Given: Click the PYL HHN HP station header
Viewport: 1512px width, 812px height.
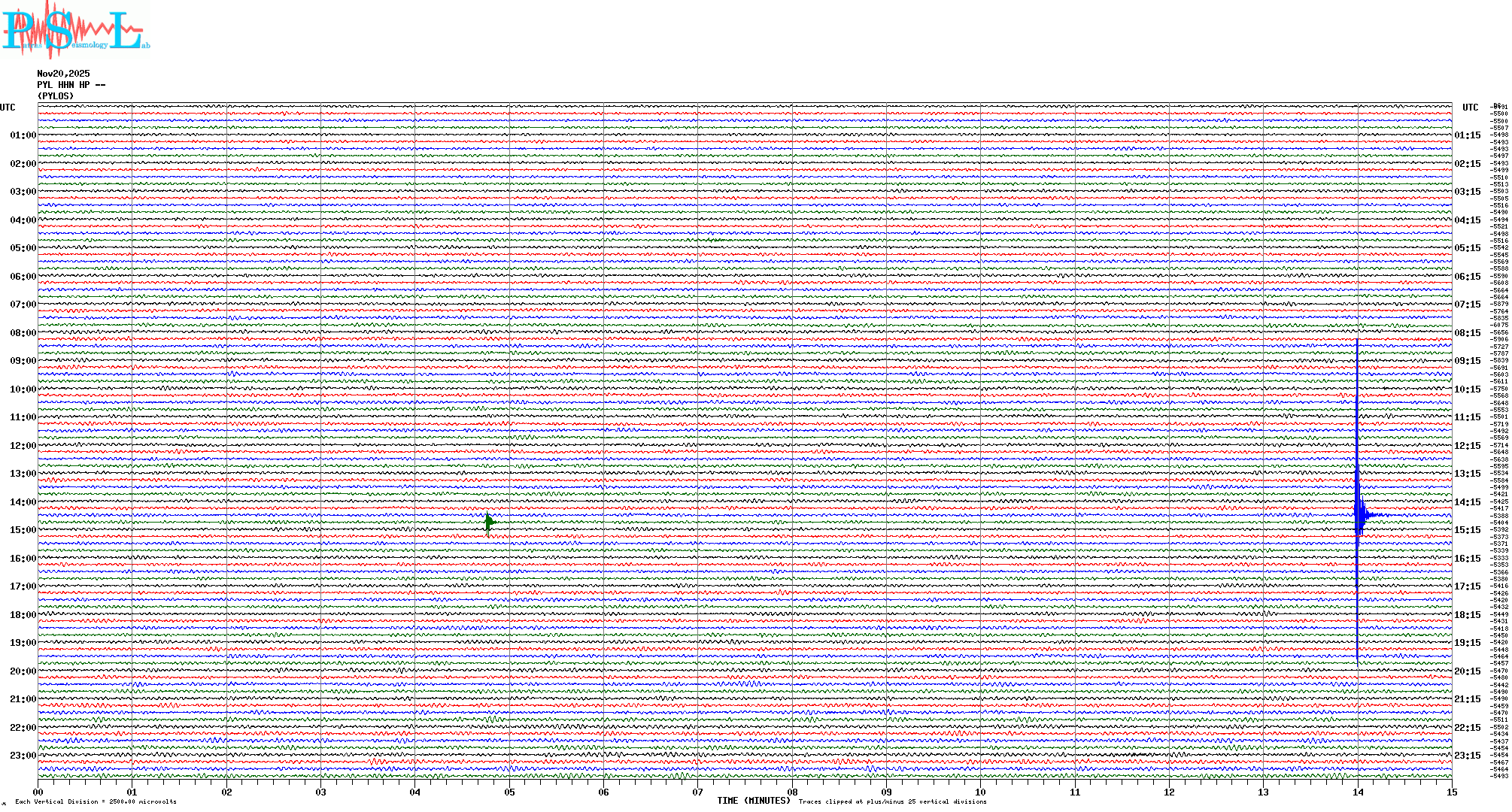Looking at the screenshot, I should (x=71, y=85).
